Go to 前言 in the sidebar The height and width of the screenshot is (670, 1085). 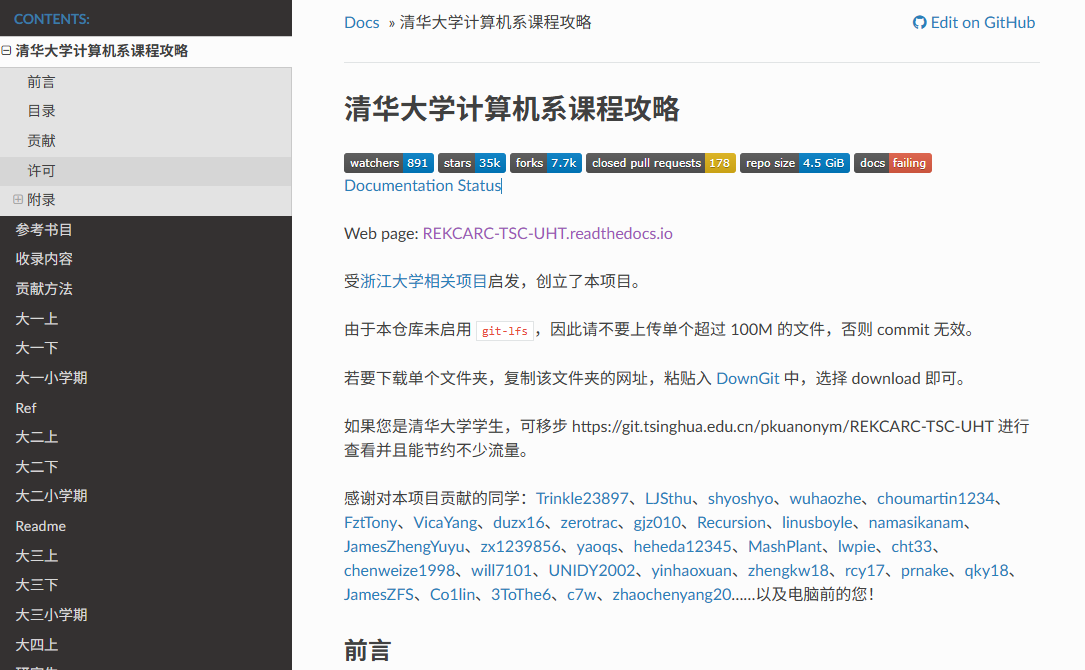pos(145,82)
